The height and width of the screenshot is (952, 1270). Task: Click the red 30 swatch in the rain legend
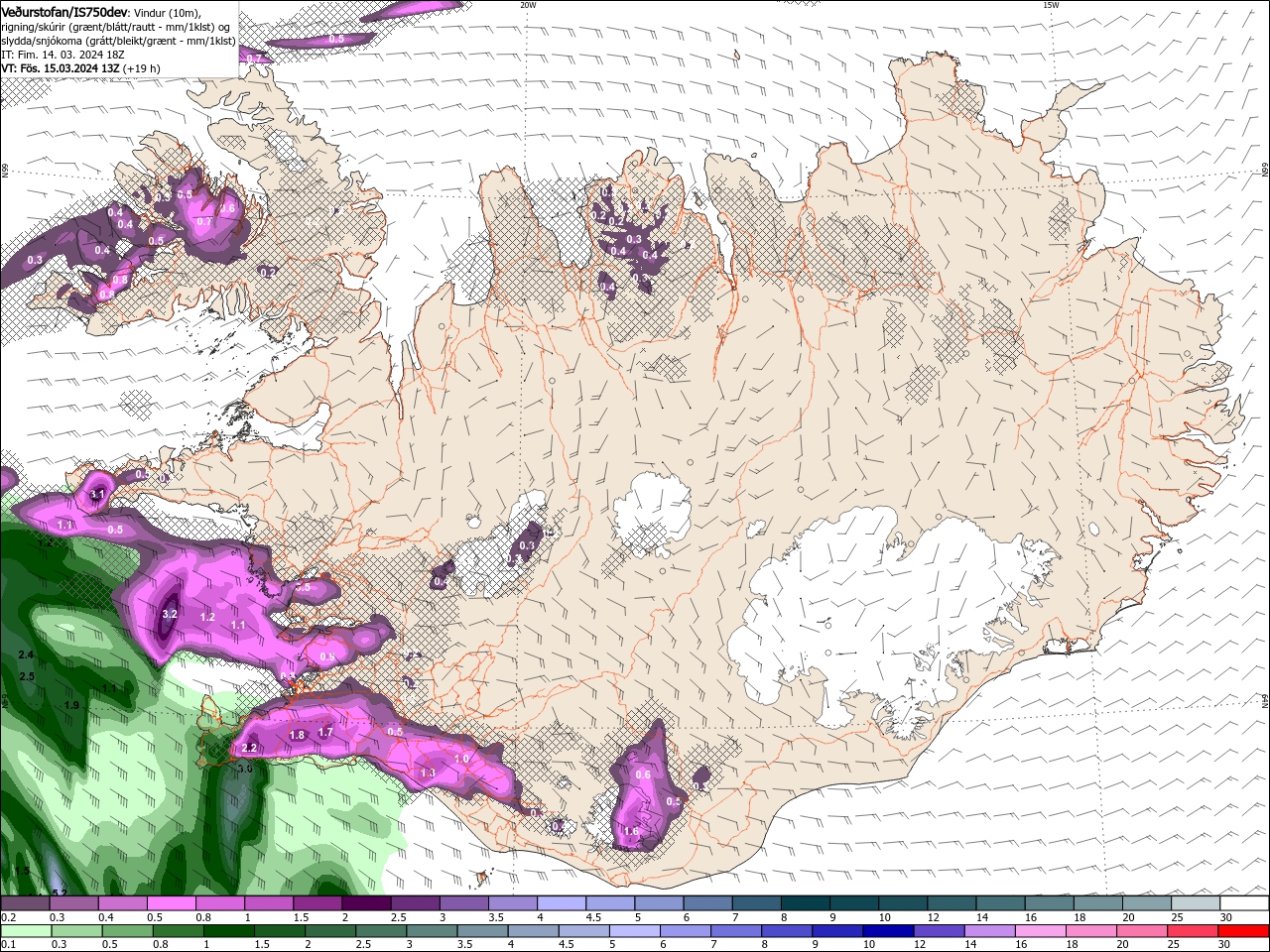1245,931
